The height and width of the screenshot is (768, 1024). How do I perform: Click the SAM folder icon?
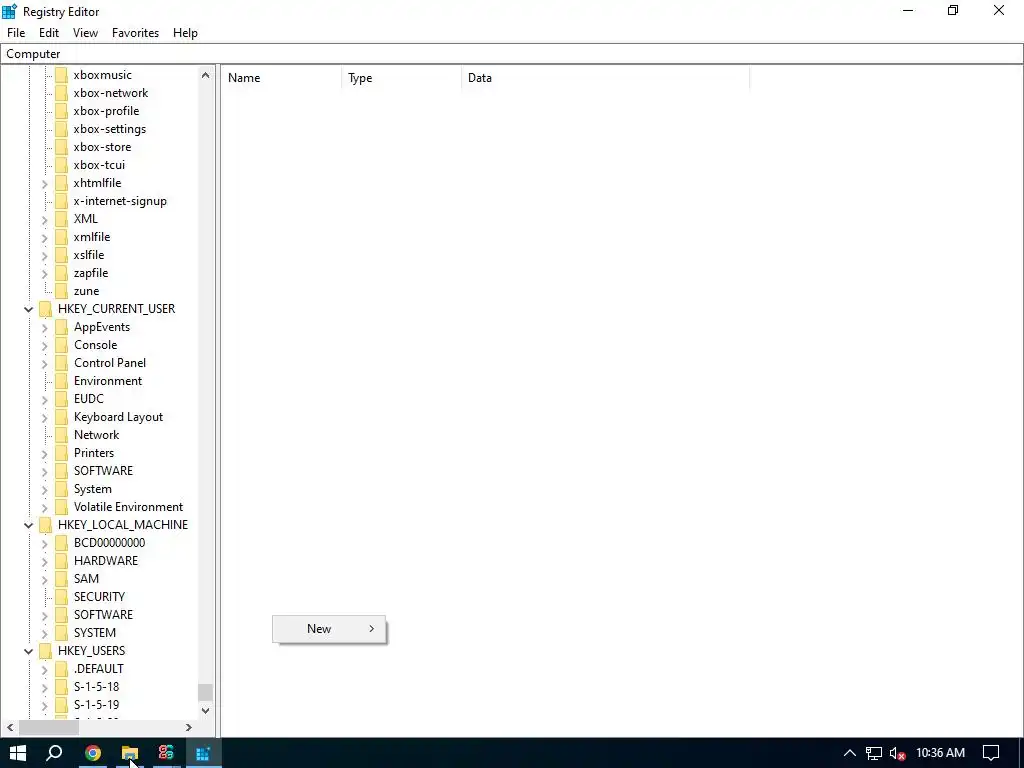pos(61,579)
